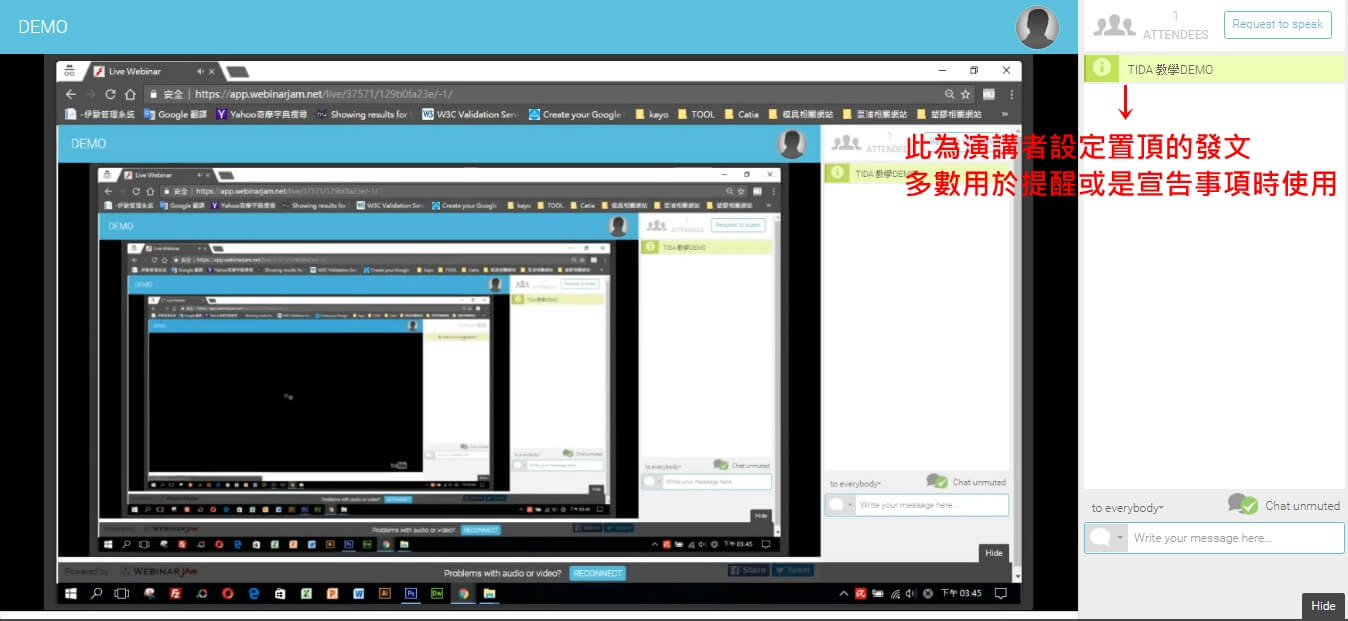Click the largest RECONNECT button
Screen dimensions: 1348x621
click(x=597, y=573)
